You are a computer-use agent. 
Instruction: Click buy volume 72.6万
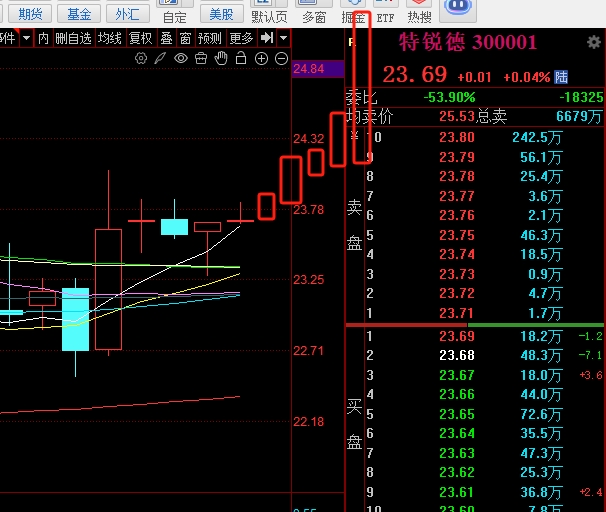pyautogui.click(x=540, y=414)
